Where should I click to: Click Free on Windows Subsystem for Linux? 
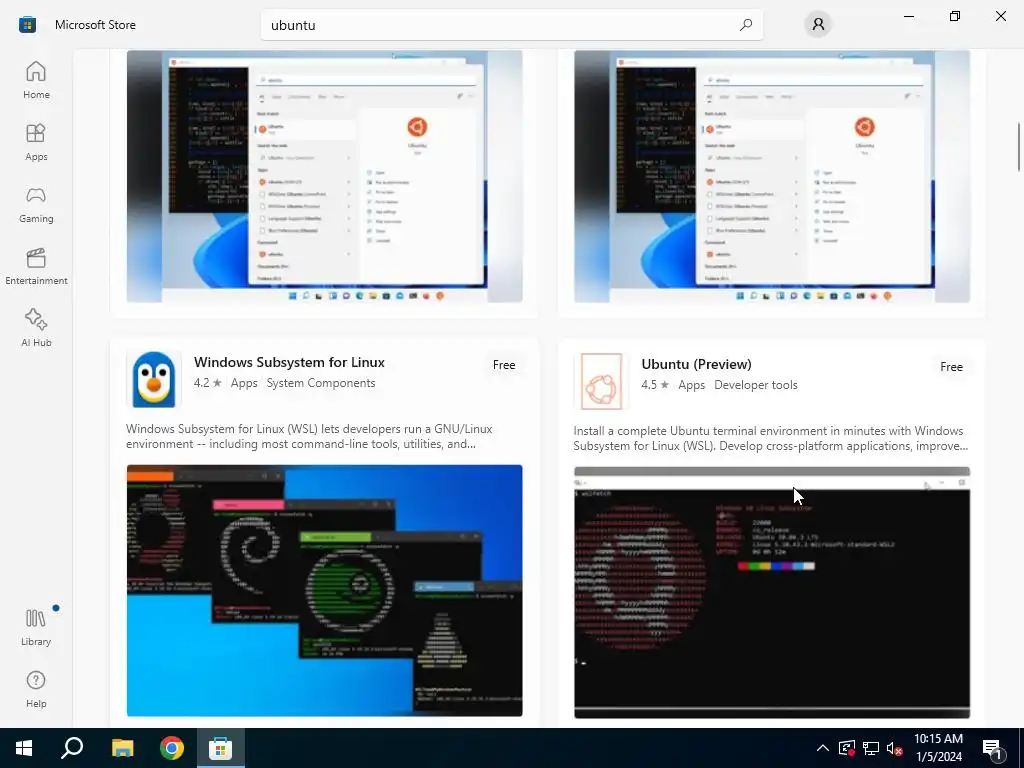(x=504, y=365)
